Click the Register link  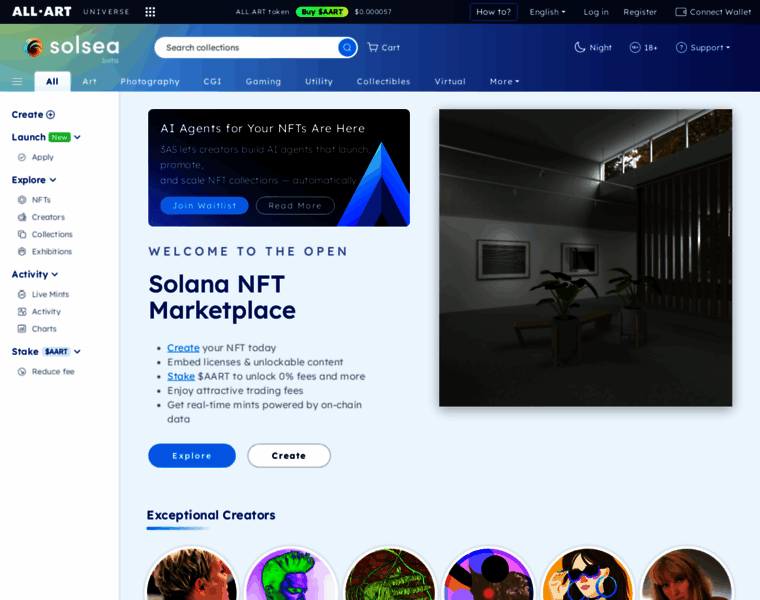pos(640,12)
